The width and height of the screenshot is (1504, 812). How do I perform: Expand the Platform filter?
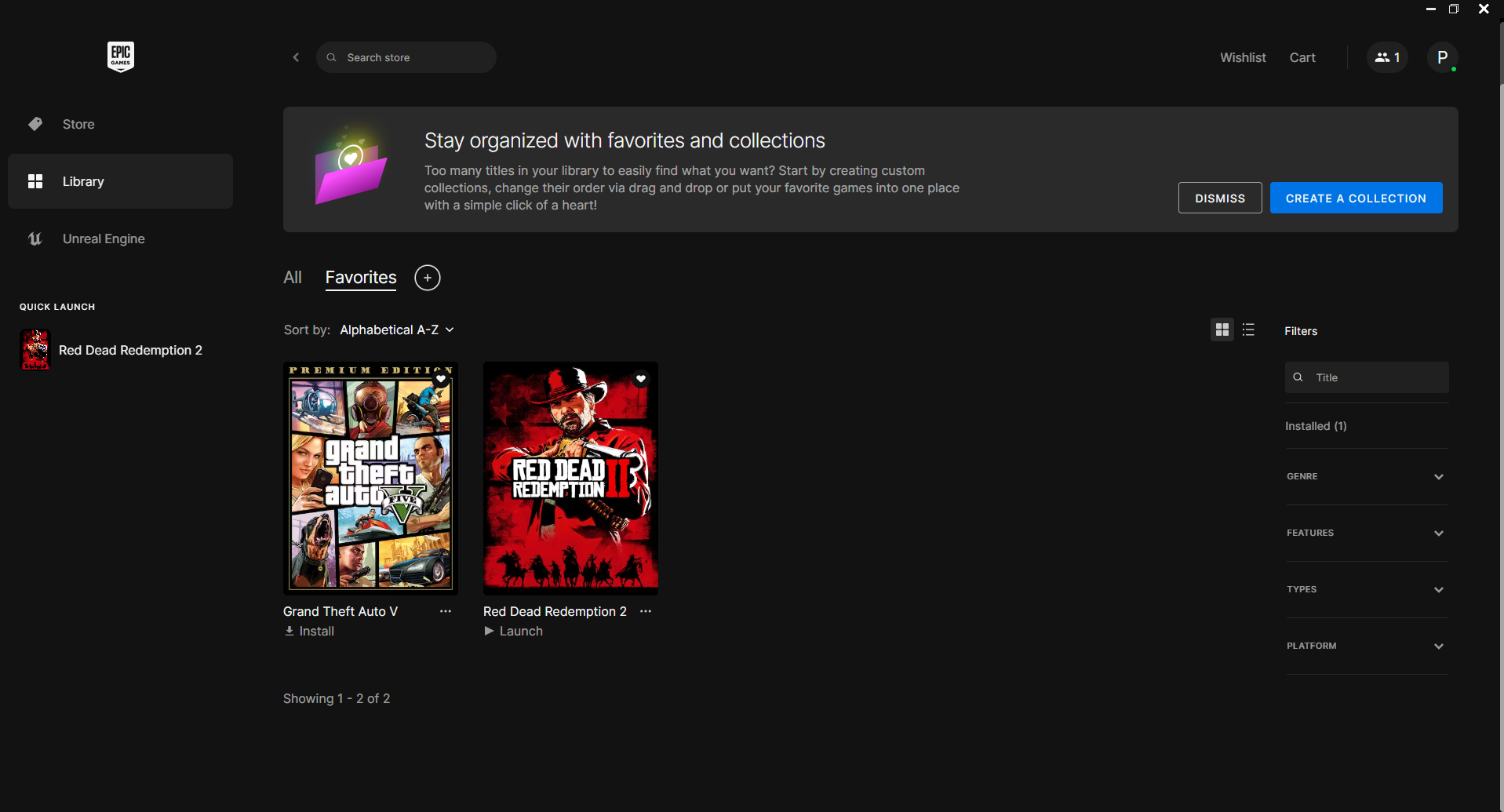(x=1367, y=646)
